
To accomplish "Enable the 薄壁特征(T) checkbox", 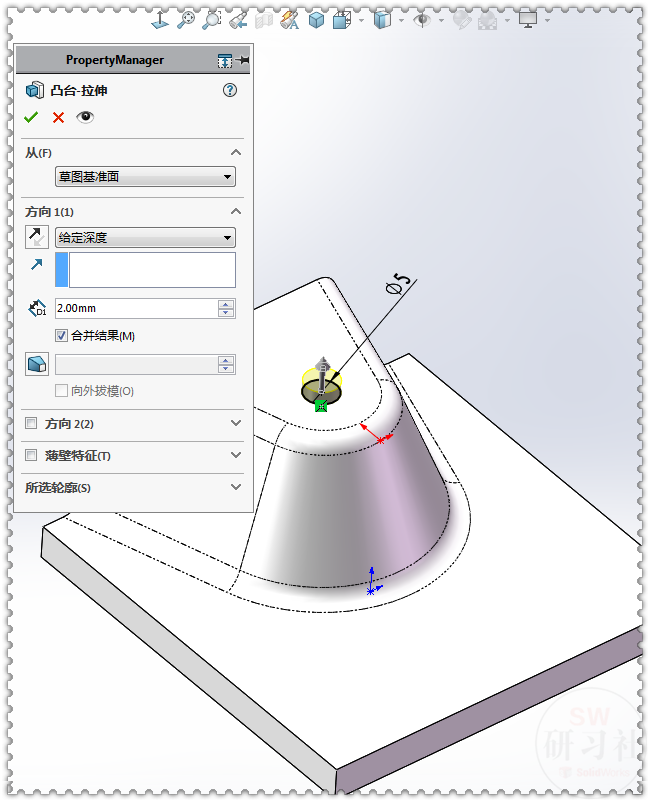I will pyautogui.click(x=31, y=455).
